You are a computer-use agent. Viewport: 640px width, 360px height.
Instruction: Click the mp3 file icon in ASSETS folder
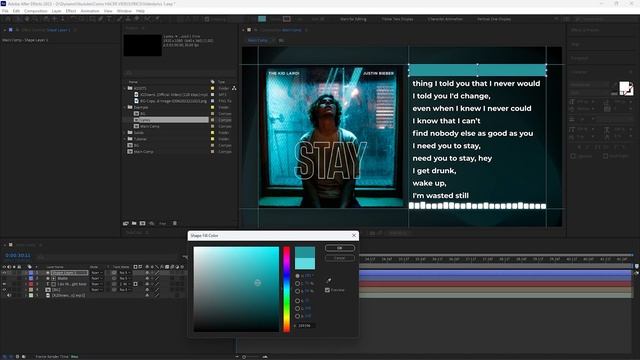(136, 94)
